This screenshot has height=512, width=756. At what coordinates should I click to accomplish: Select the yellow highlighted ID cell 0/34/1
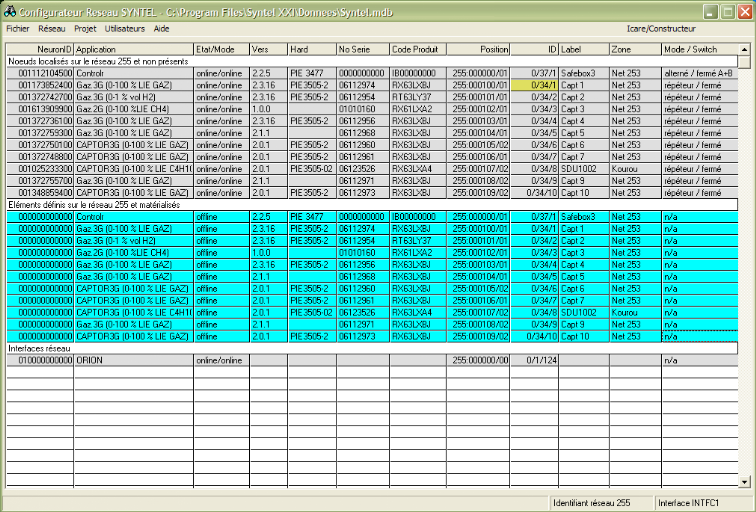click(x=535, y=85)
